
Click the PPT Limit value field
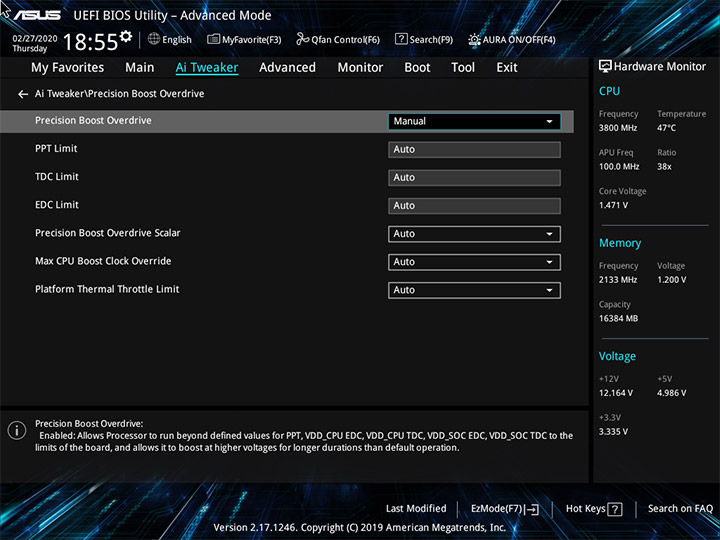(474, 150)
